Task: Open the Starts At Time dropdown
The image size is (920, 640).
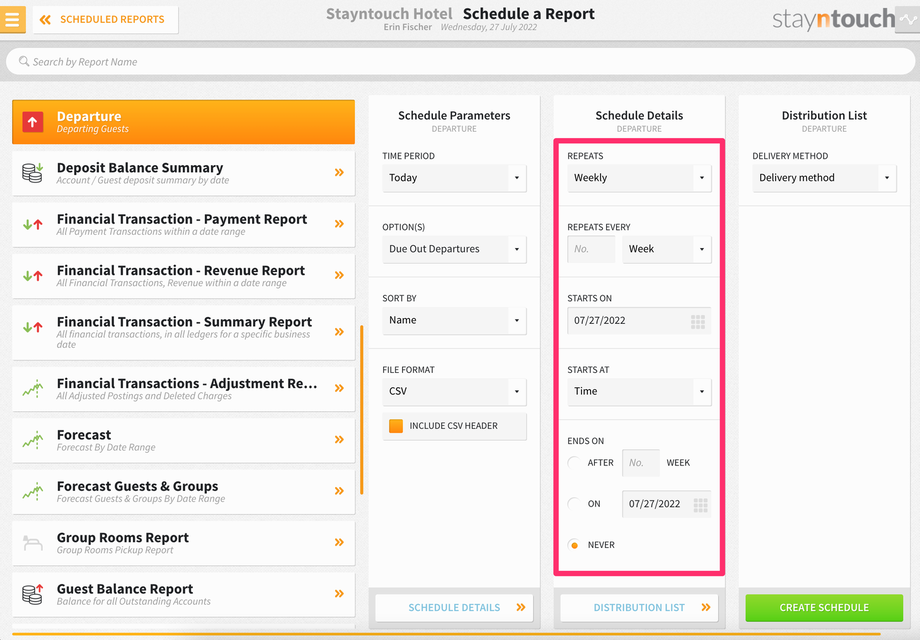Action: click(x=639, y=391)
